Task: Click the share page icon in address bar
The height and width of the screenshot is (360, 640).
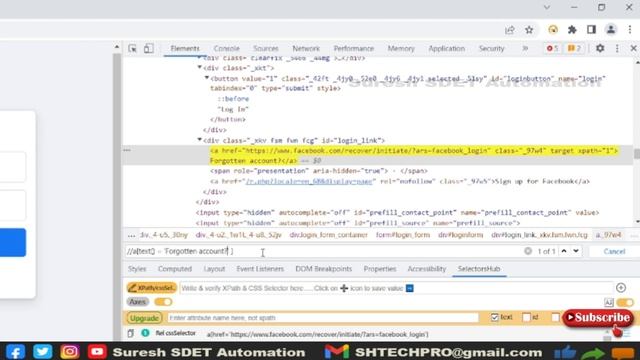Action: [509, 30]
